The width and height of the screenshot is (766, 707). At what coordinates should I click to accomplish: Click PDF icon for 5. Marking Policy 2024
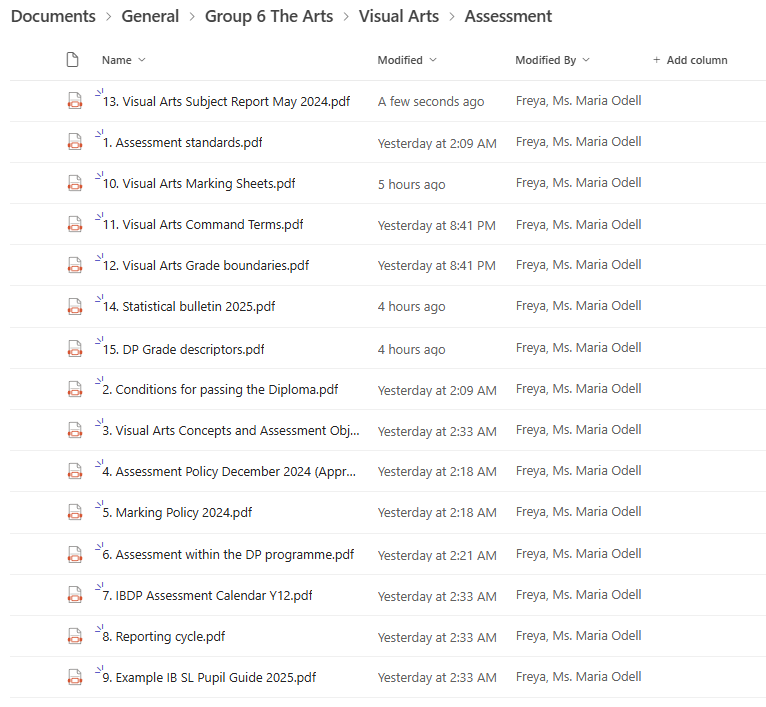[75, 513]
